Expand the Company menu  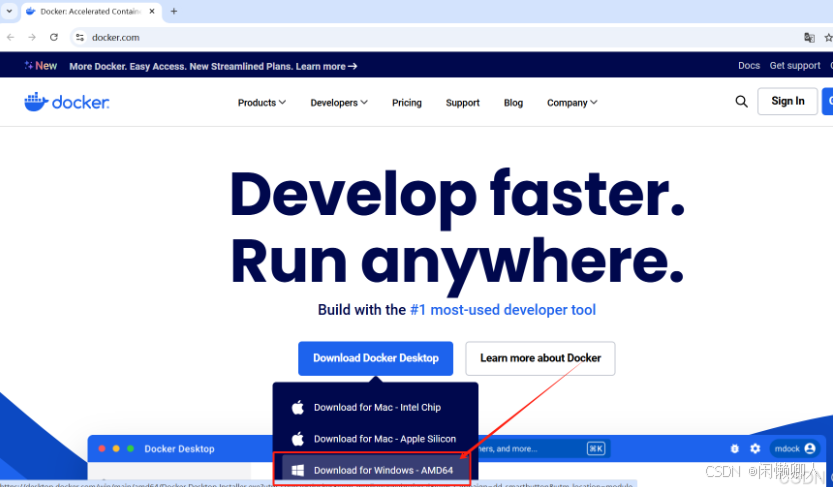(x=572, y=102)
